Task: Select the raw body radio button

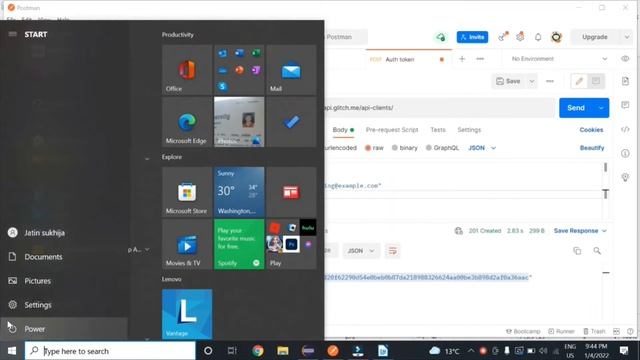Action: coord(368,148)
